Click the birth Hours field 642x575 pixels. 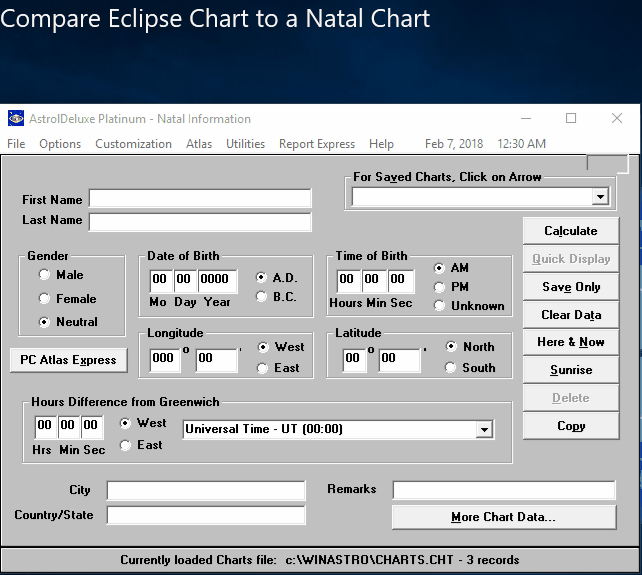click(348, 281)
